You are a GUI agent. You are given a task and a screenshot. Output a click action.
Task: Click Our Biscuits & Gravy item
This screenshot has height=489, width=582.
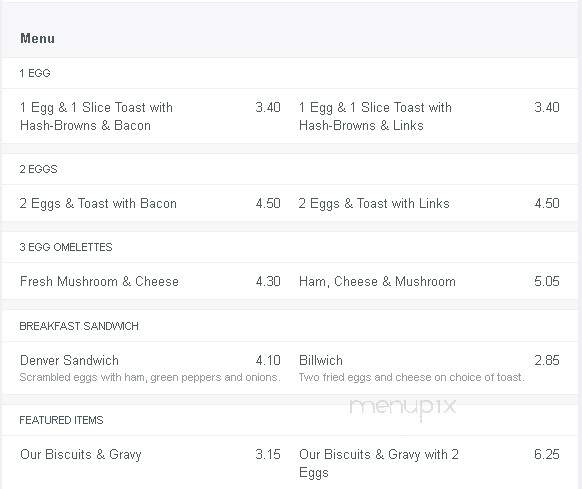(x=81, y=454)
